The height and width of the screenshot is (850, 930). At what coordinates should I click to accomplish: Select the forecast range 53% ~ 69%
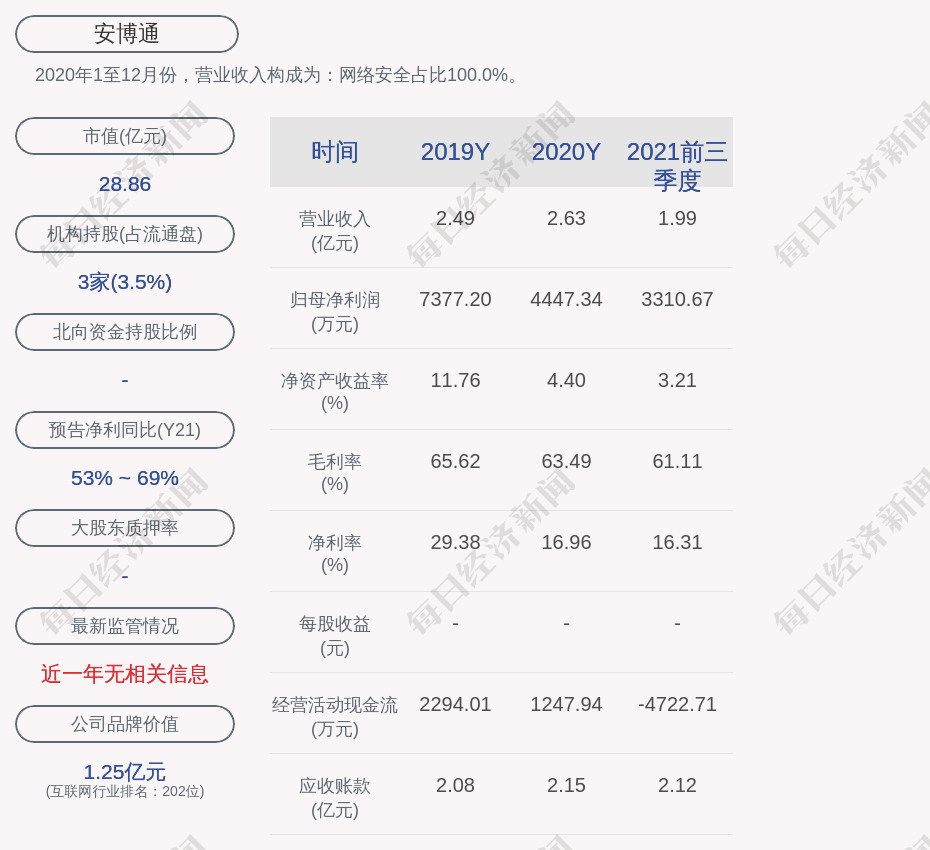pyautogui.click(x=125, y=477)
